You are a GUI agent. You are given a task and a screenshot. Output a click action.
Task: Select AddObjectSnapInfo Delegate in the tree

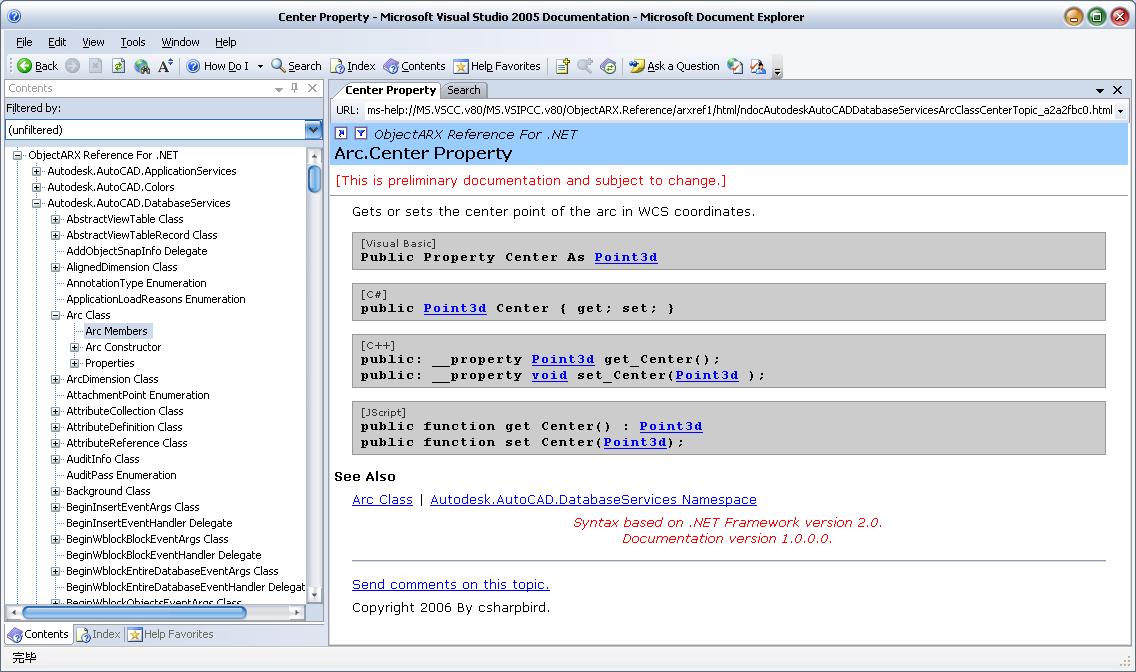pyautogui.click(x=137, y=251)
